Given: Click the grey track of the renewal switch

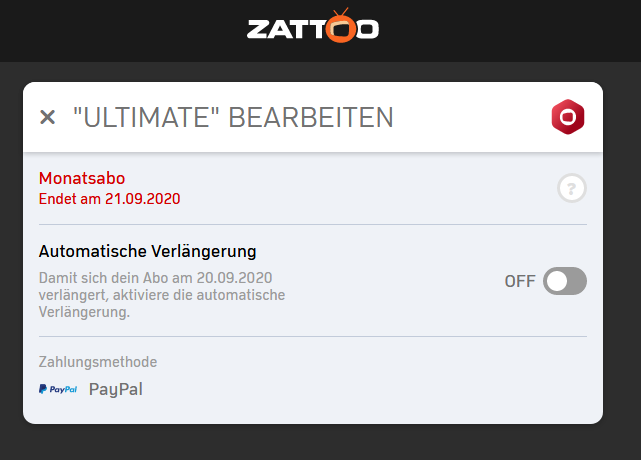Looking at the screenshot, I should click(577, 281).
